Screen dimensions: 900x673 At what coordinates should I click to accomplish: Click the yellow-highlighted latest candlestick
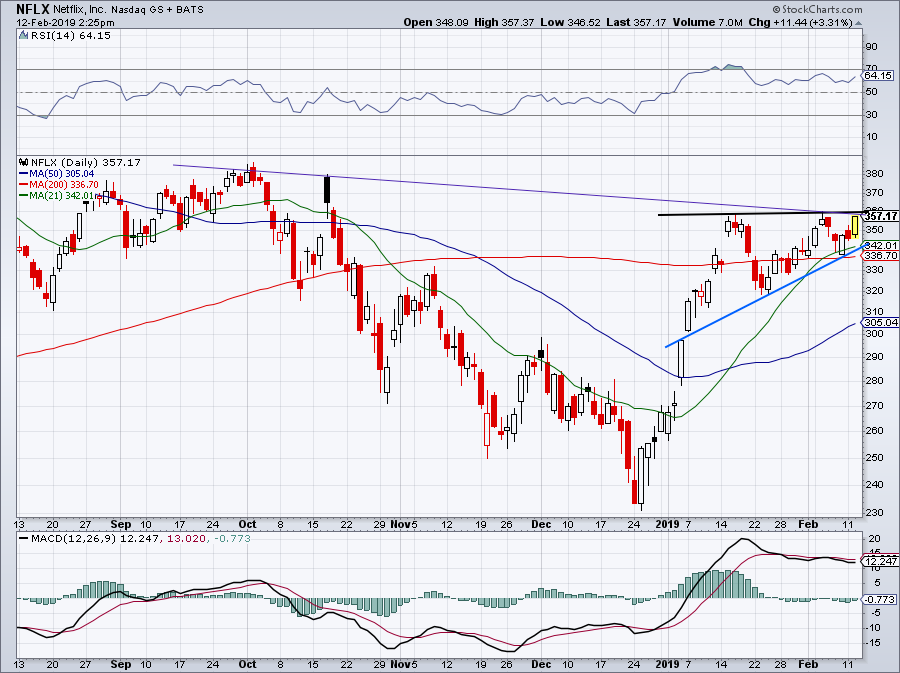point(855,227)
